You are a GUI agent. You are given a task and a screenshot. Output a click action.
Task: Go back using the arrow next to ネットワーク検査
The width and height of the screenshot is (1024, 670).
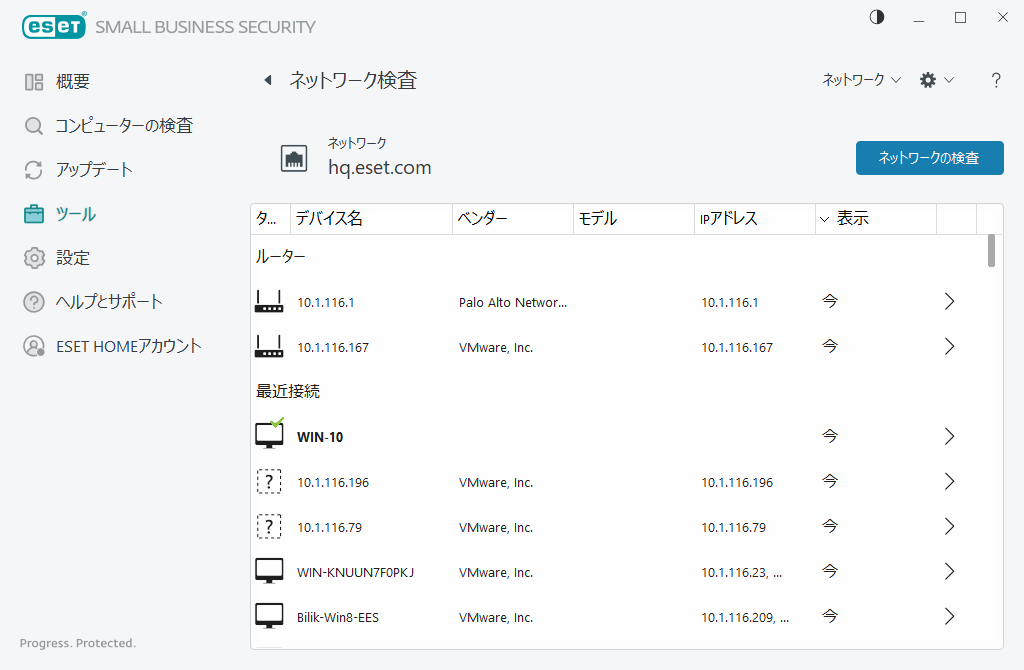point(267,80)
